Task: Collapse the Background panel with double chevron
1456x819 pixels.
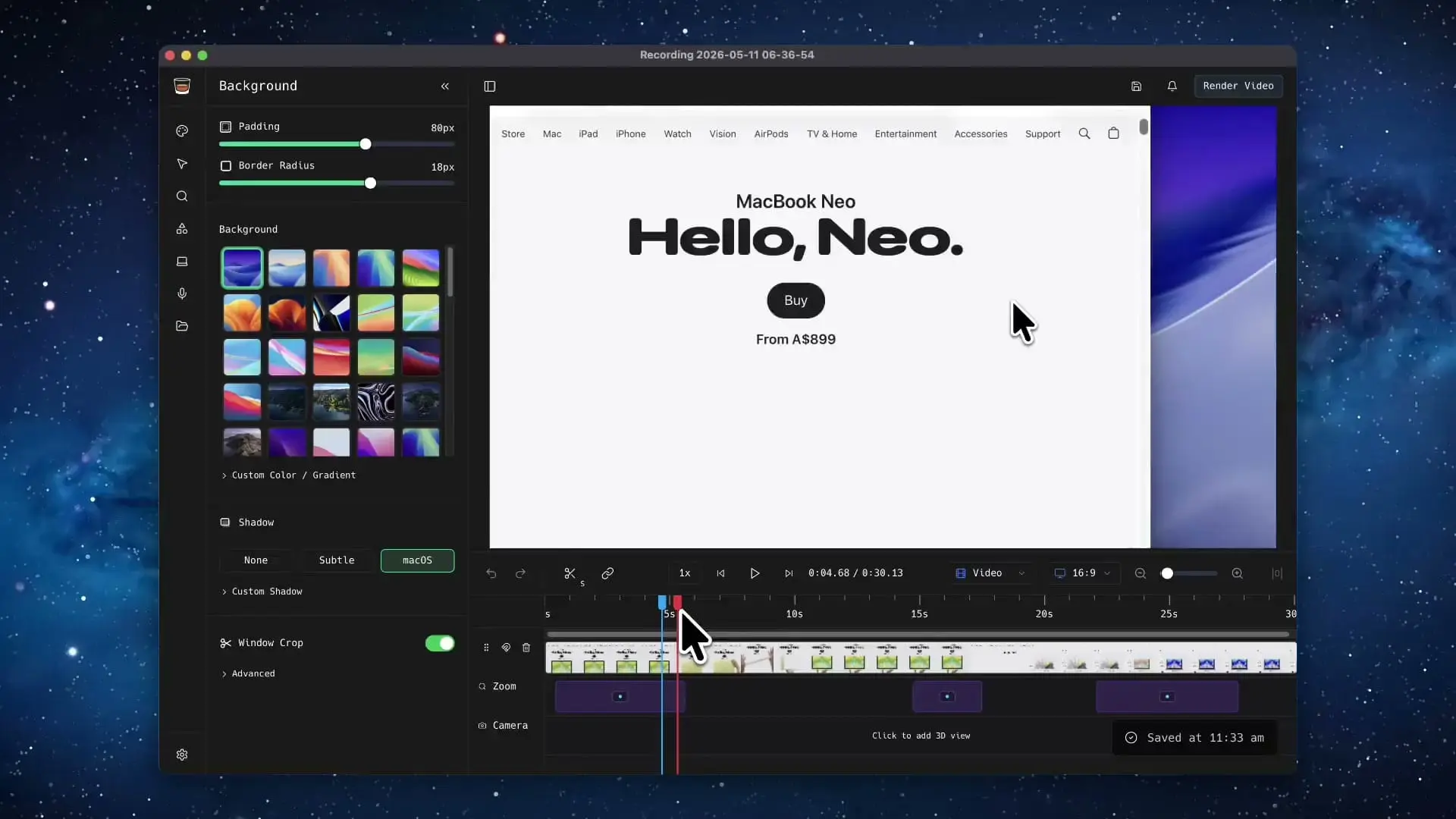Action: point(445,86)
